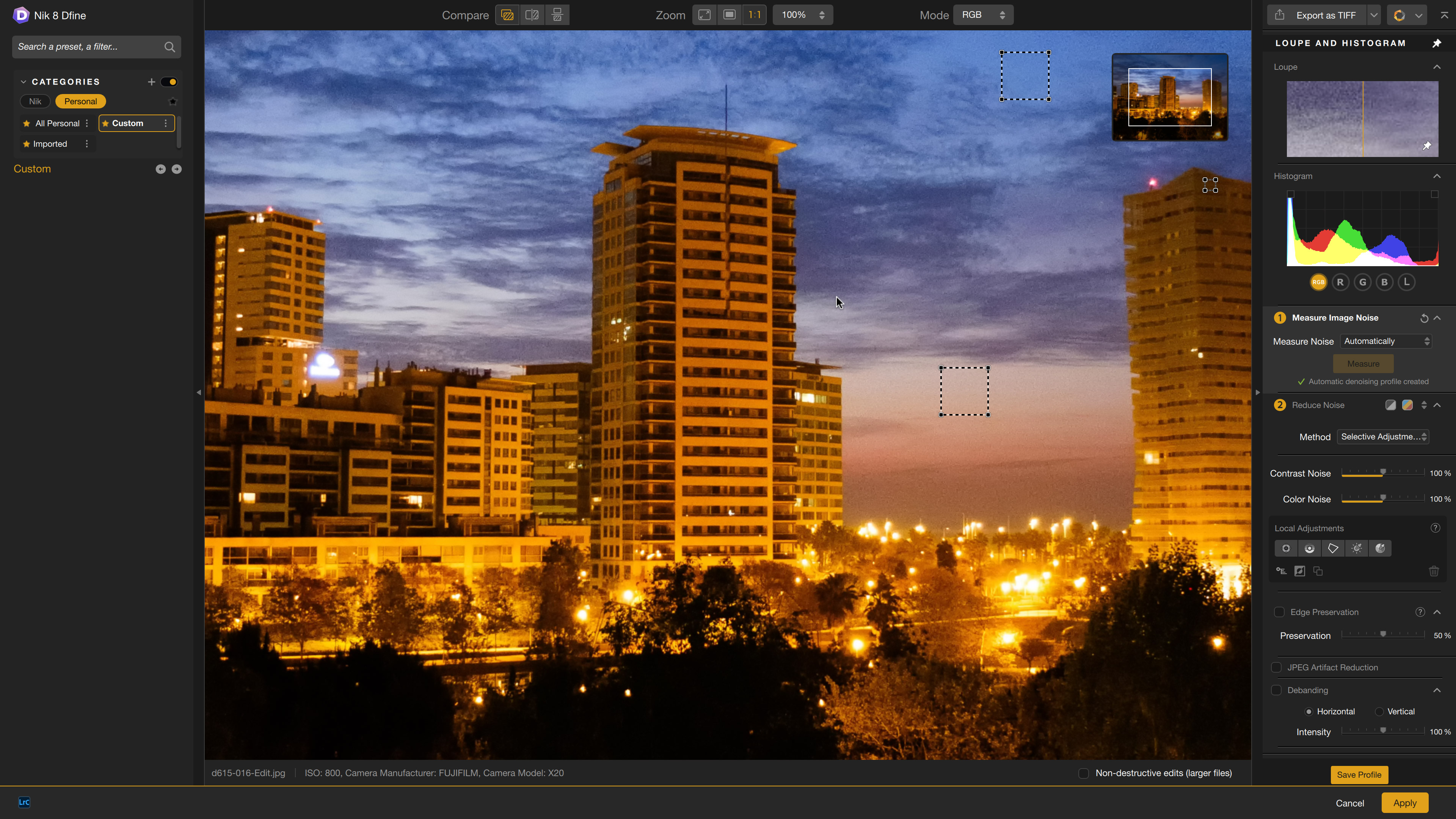Select the Control Point local adjustment tool
This screenshot has width=1456, height=819.
click(x=1286, y=548)
